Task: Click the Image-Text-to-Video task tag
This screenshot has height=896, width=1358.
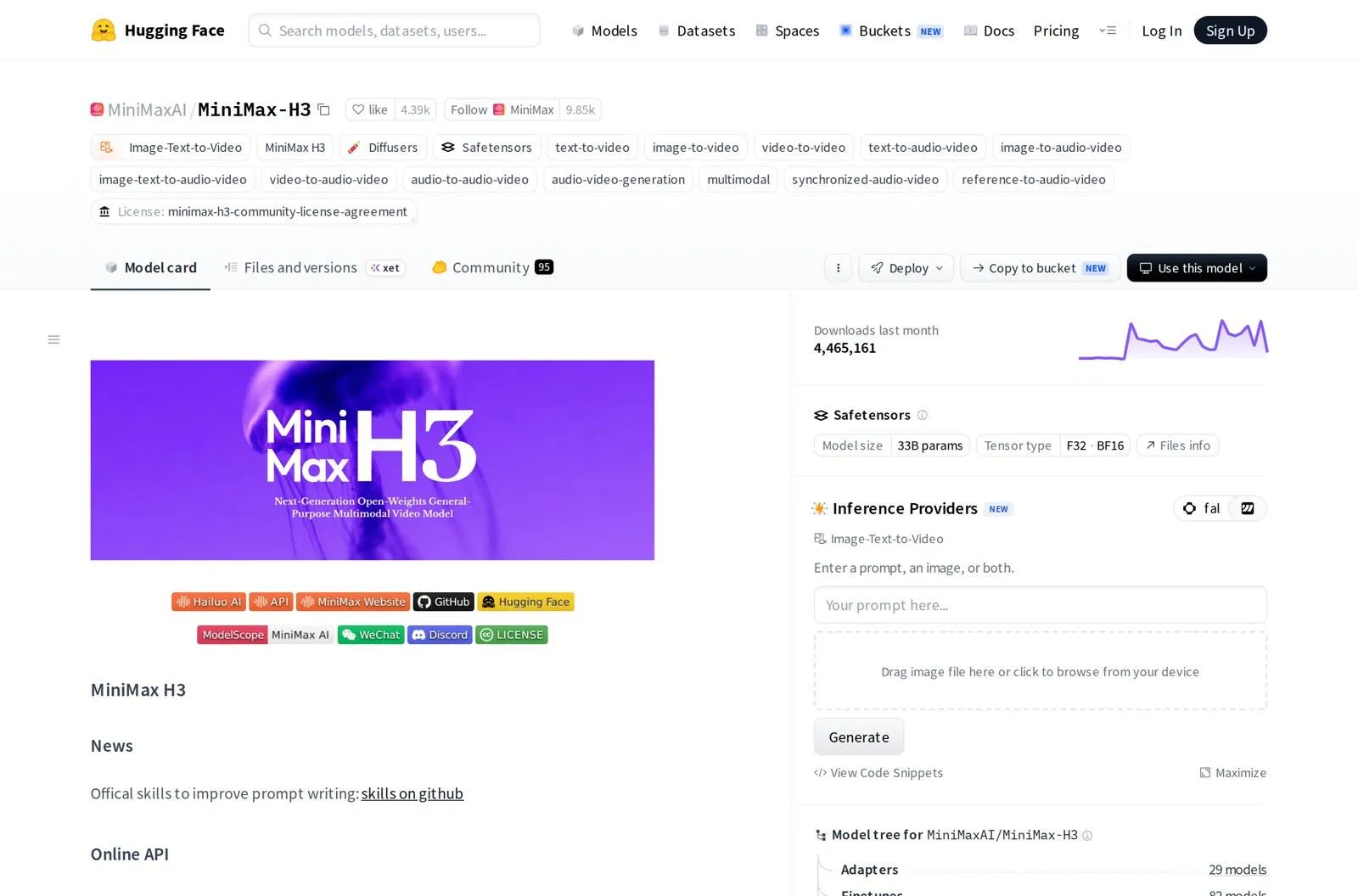Action: click(x=171, y=147)
